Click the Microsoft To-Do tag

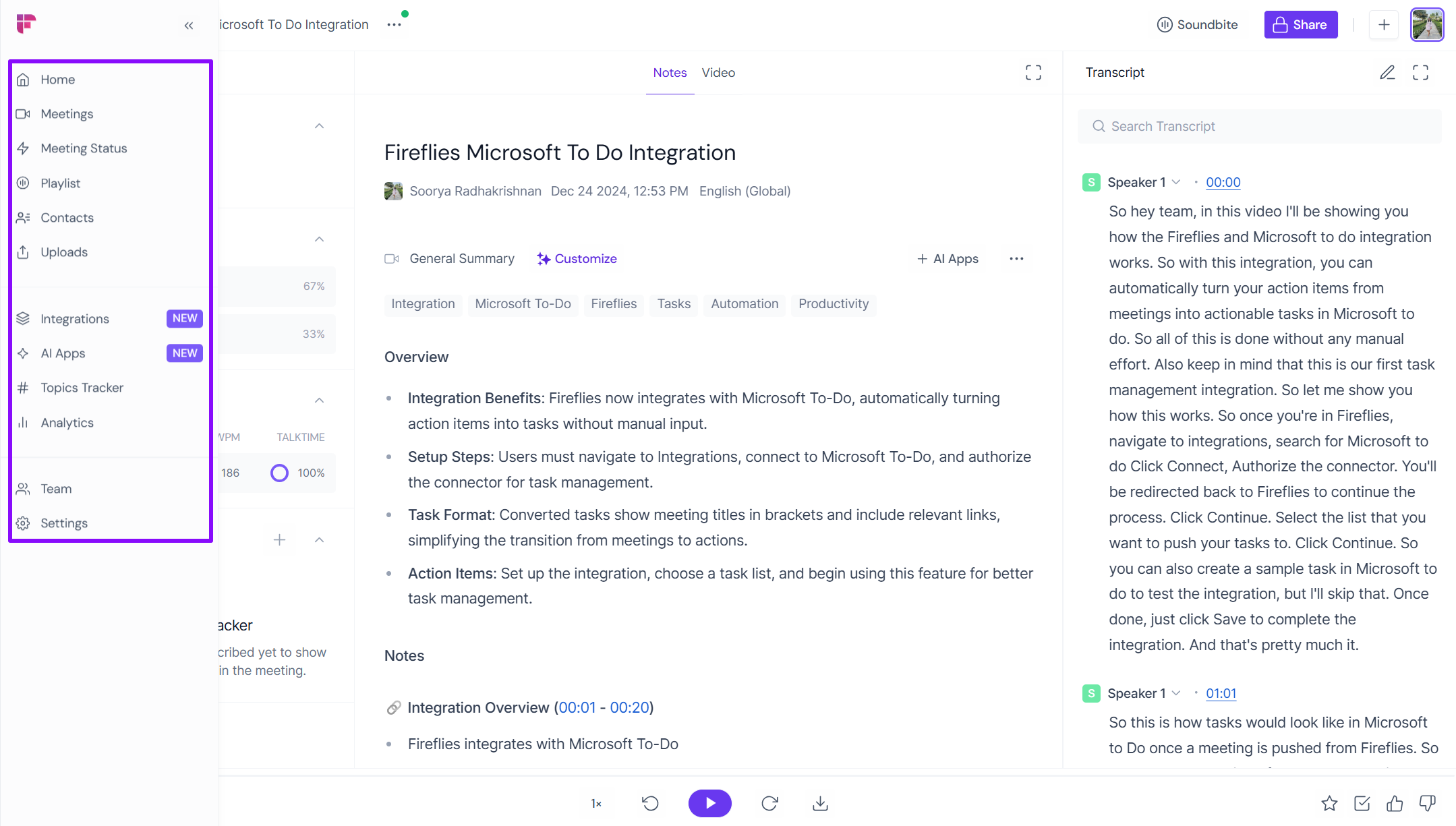click(x=523, y=304)
